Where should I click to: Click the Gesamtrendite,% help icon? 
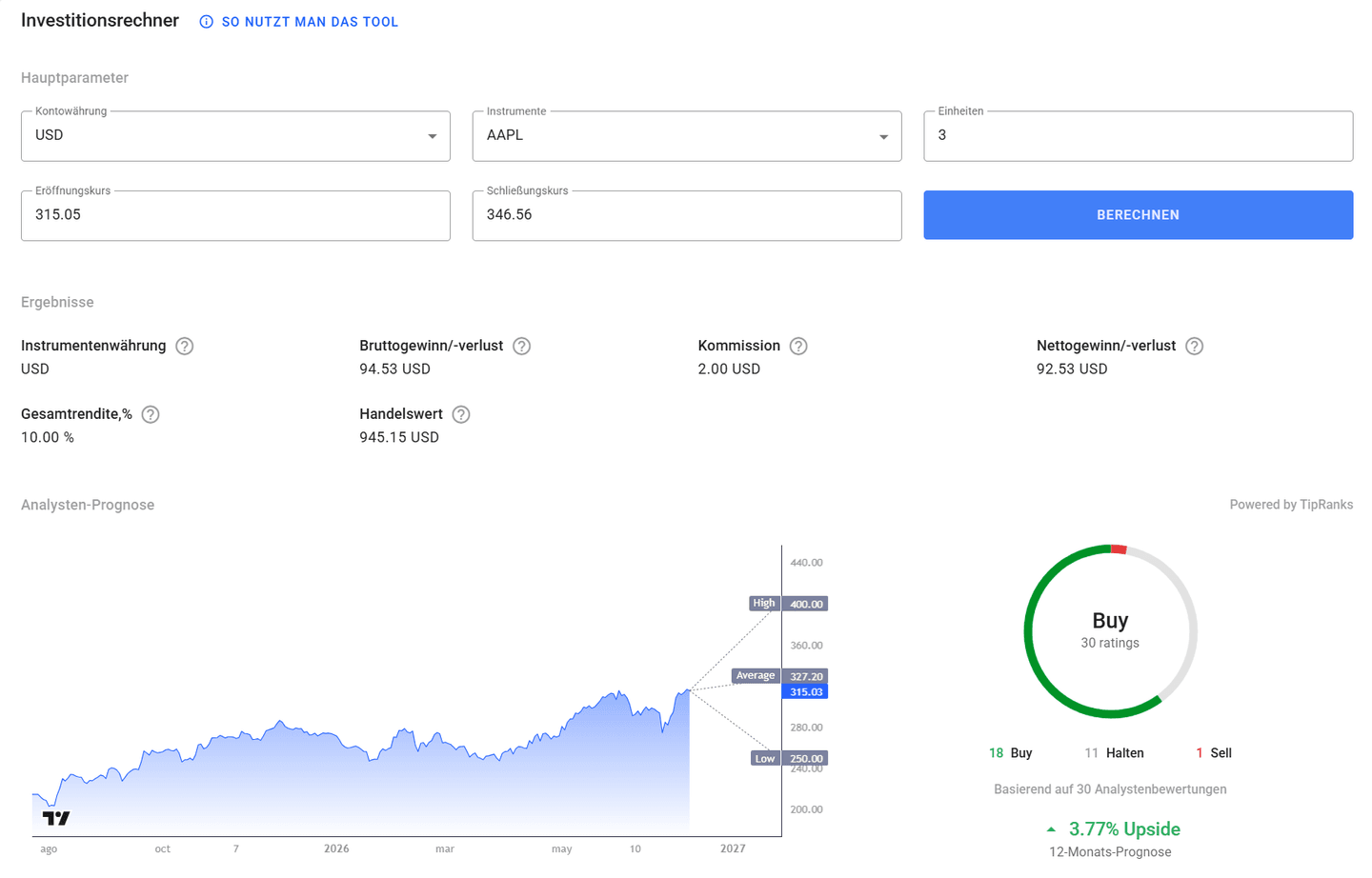151,415
